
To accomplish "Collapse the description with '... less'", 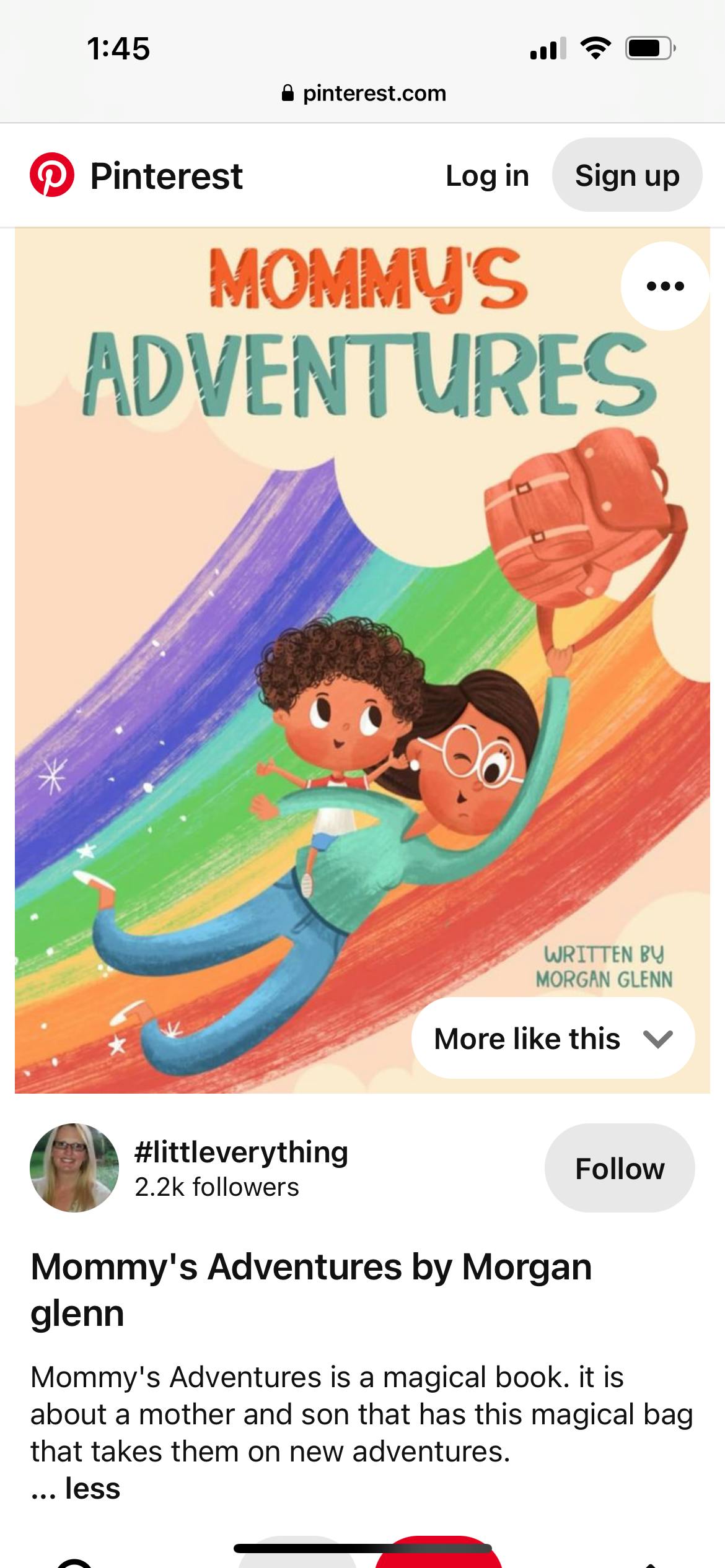I will [76, 1489].
